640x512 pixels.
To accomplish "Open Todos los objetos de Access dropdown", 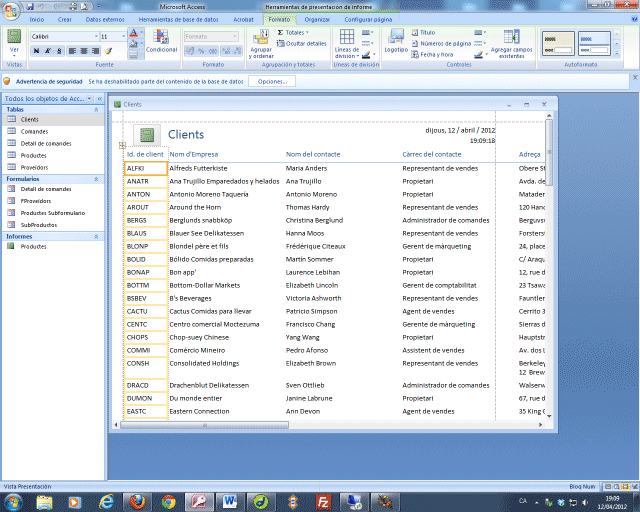I will point(89,98).
